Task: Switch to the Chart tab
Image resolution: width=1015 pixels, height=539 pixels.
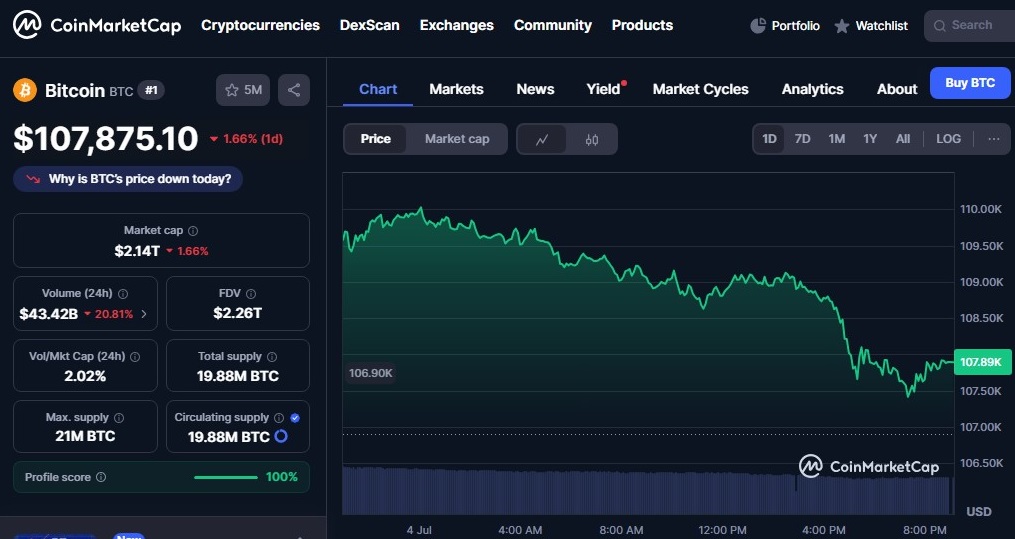Action: click(378, 89)
